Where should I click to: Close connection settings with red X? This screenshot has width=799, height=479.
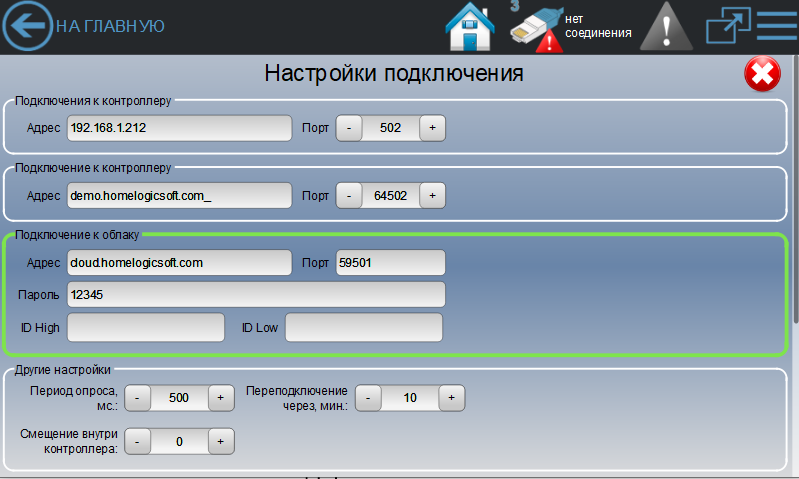(762, 74)
